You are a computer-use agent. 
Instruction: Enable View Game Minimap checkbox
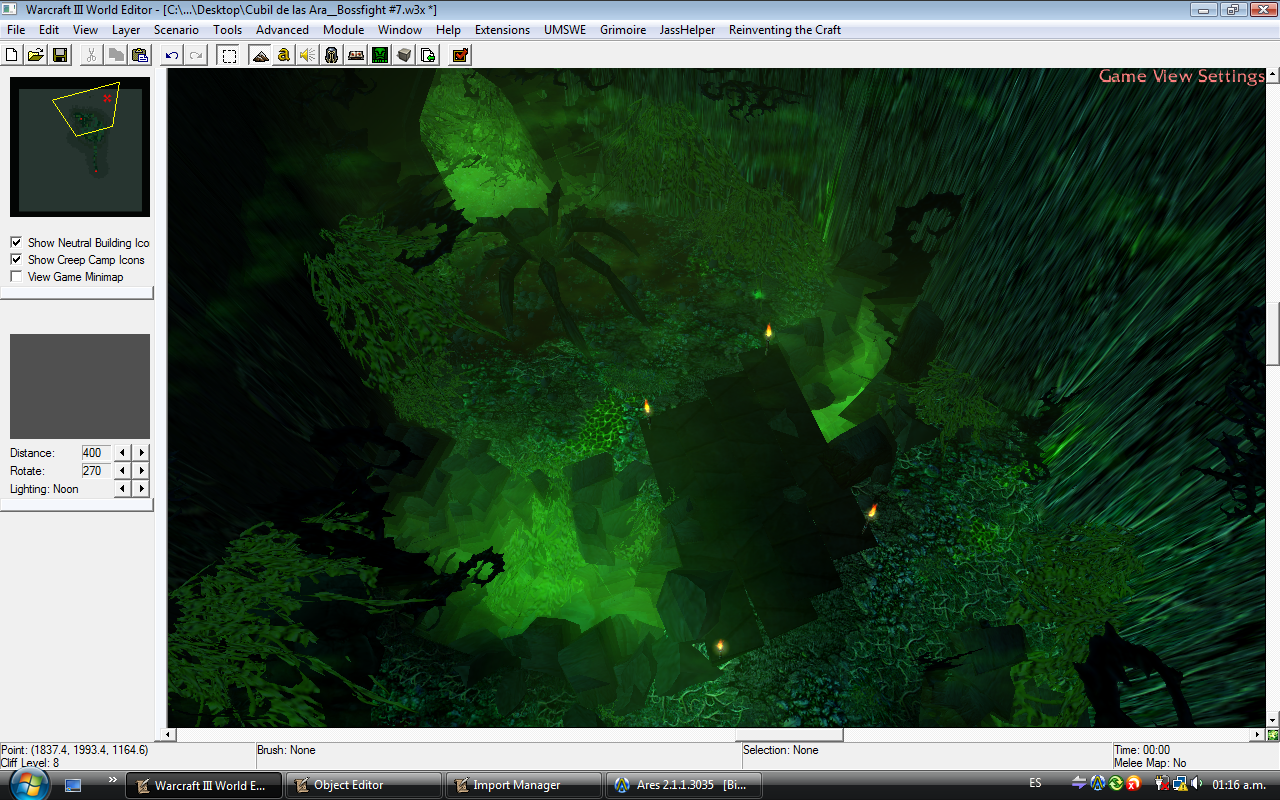pos(16,276)
